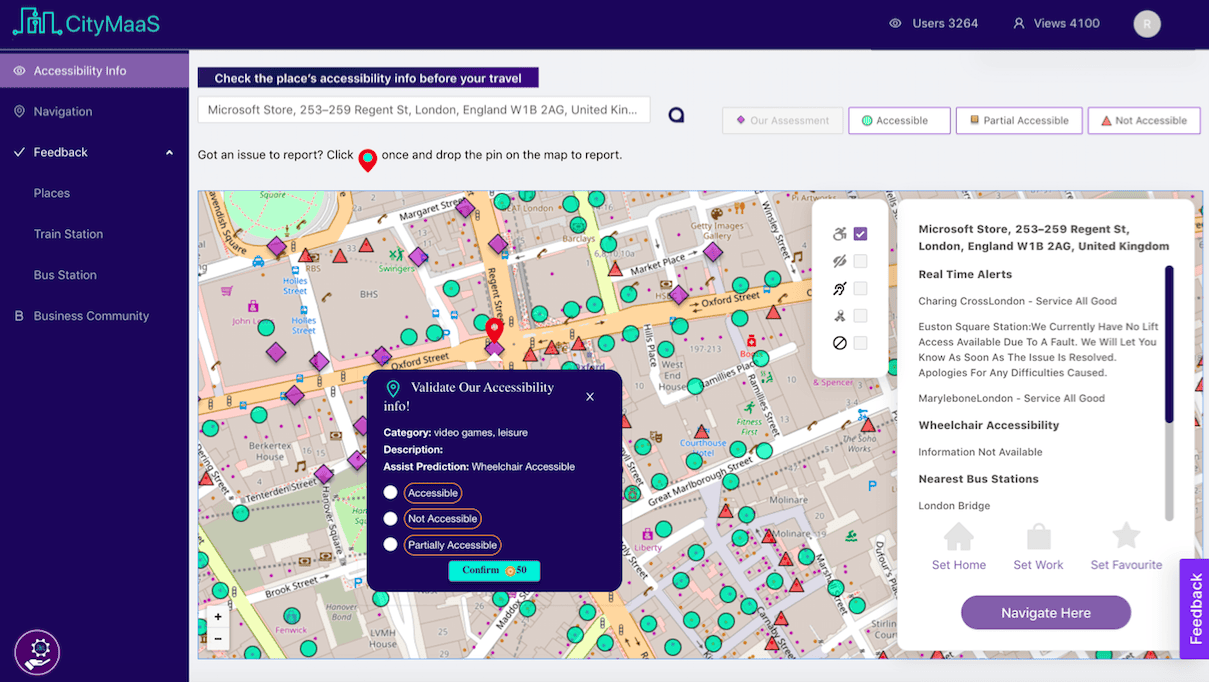This screenshot has width=1209, height=682.
Task: Open Train Station under Feedback
Action: click(68, 234)
